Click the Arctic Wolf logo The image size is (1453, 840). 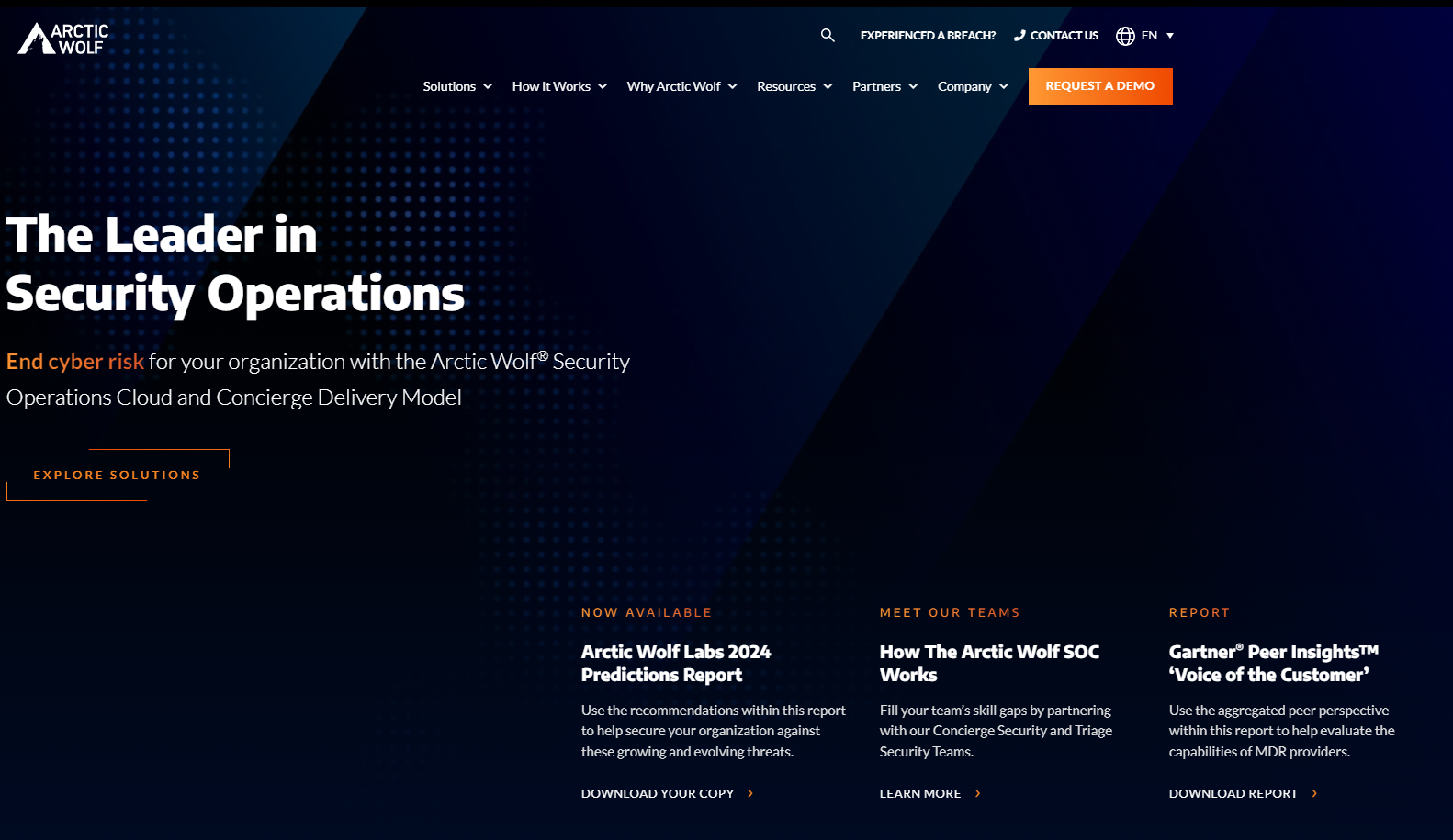pos(63,39)
